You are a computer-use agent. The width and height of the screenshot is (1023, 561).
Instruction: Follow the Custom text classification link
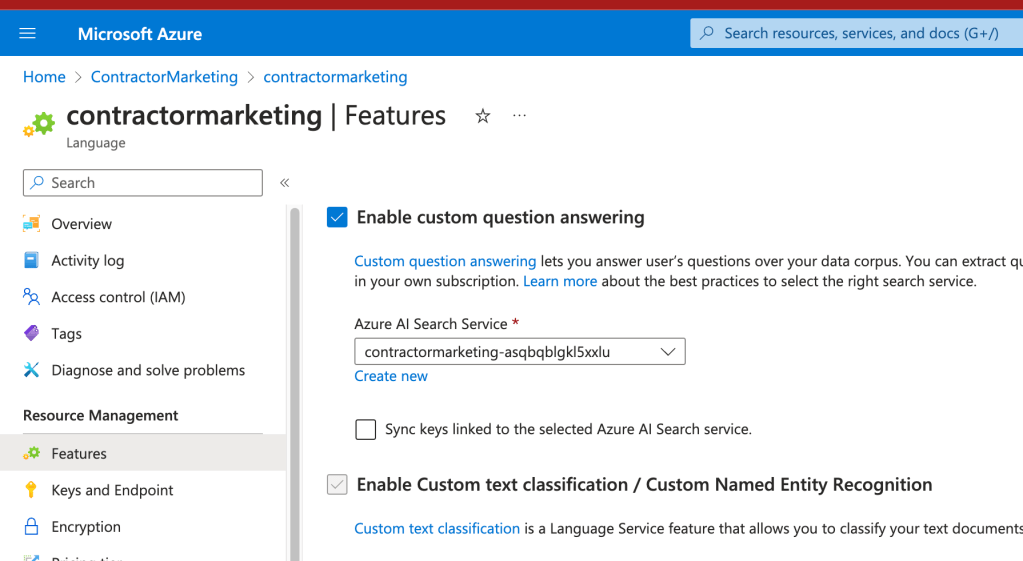[x=437, y=528]
